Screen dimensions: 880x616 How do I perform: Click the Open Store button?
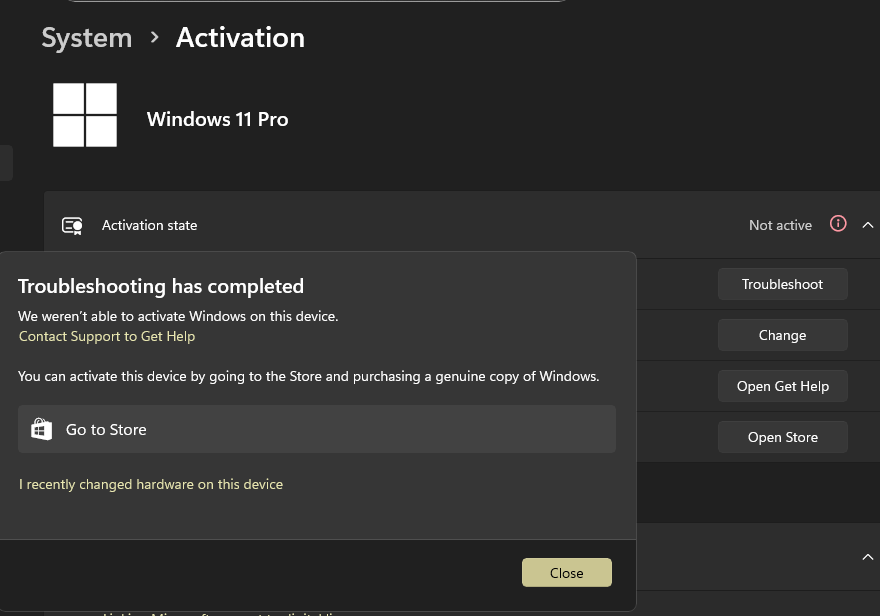click(x=782, y=437)
